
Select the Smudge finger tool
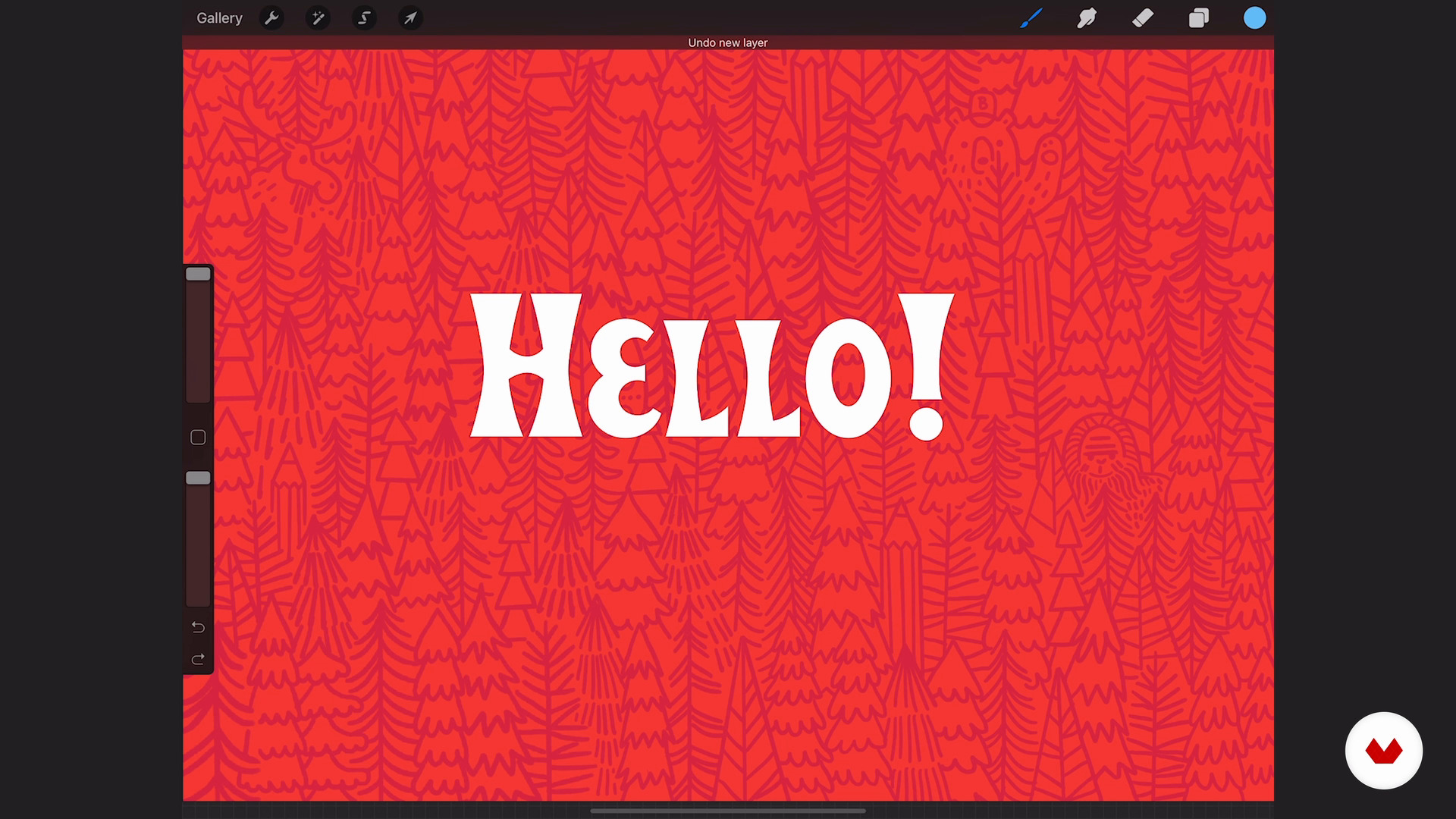click(x=1087, y=18)
